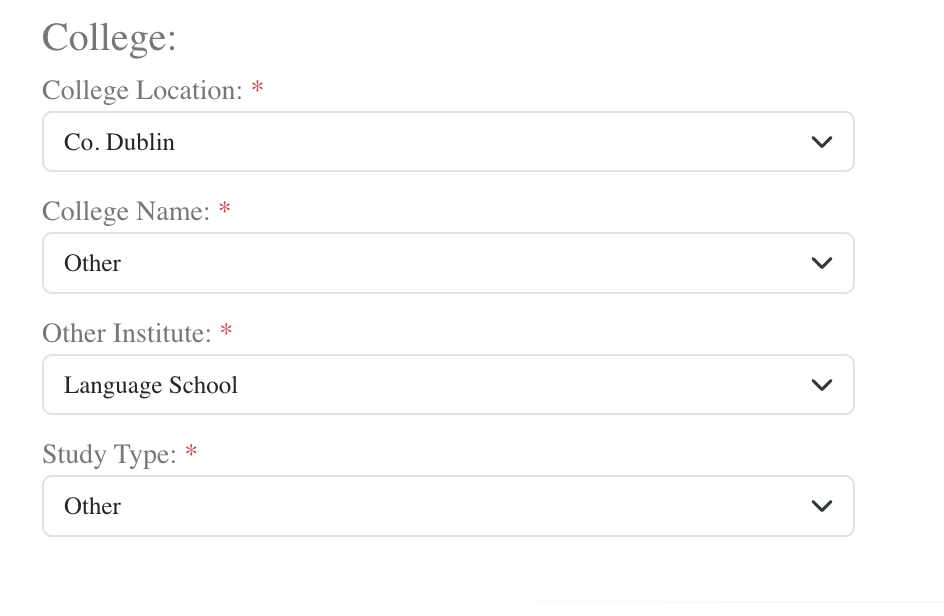Screen dimensions: 944x616
Task: Click the chevron arrow in College Location field
Action: click(822, 142)
